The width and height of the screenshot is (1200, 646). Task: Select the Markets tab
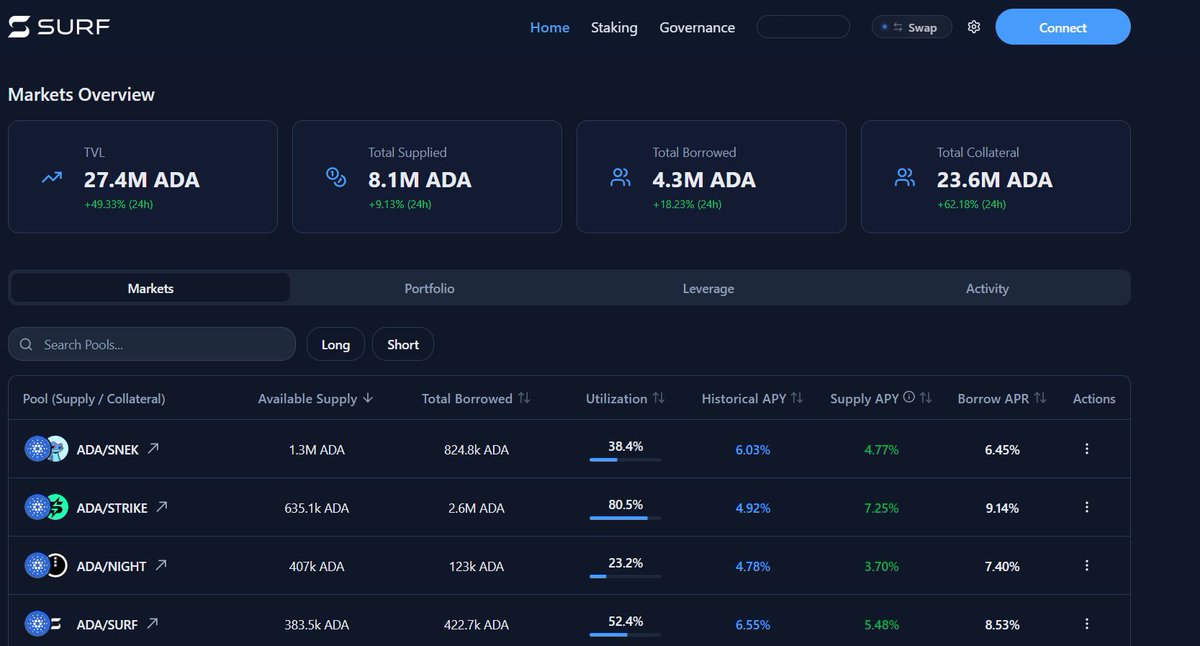click(x=151, y=288)
